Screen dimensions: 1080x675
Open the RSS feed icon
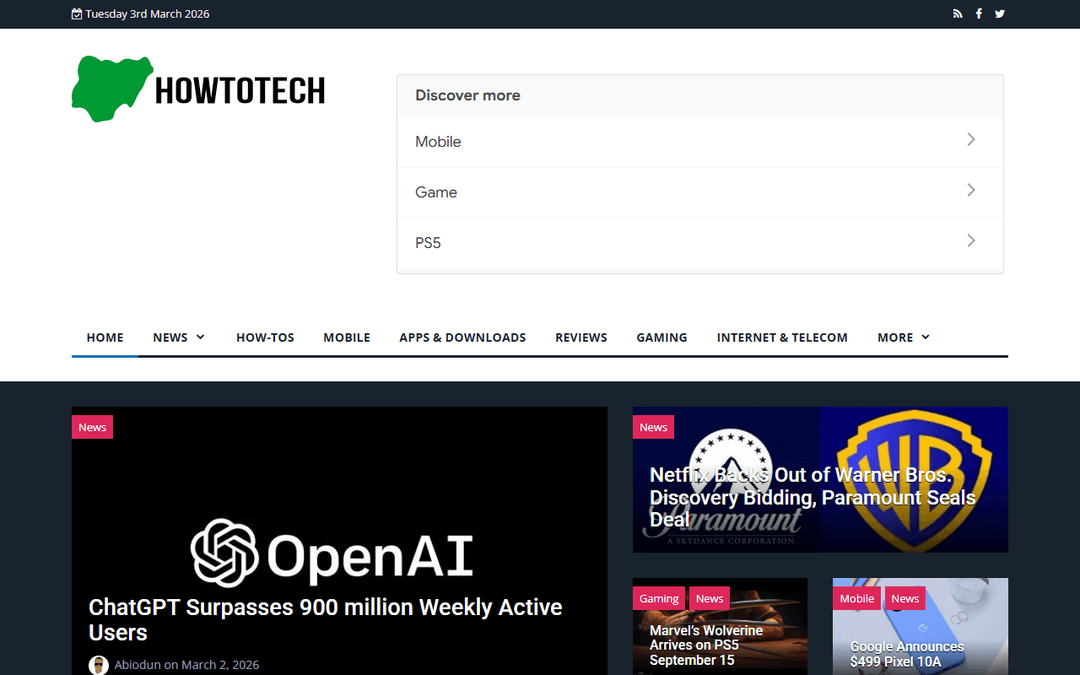tap(957, 14)
